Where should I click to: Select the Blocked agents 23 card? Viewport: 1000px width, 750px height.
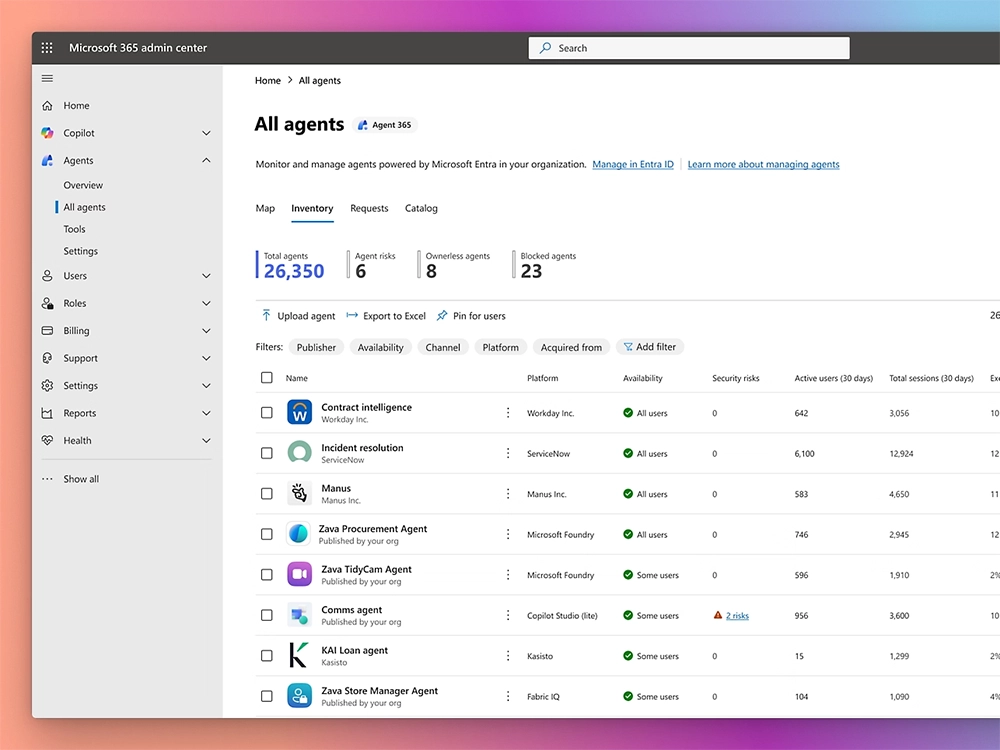(x=545, y=265)
